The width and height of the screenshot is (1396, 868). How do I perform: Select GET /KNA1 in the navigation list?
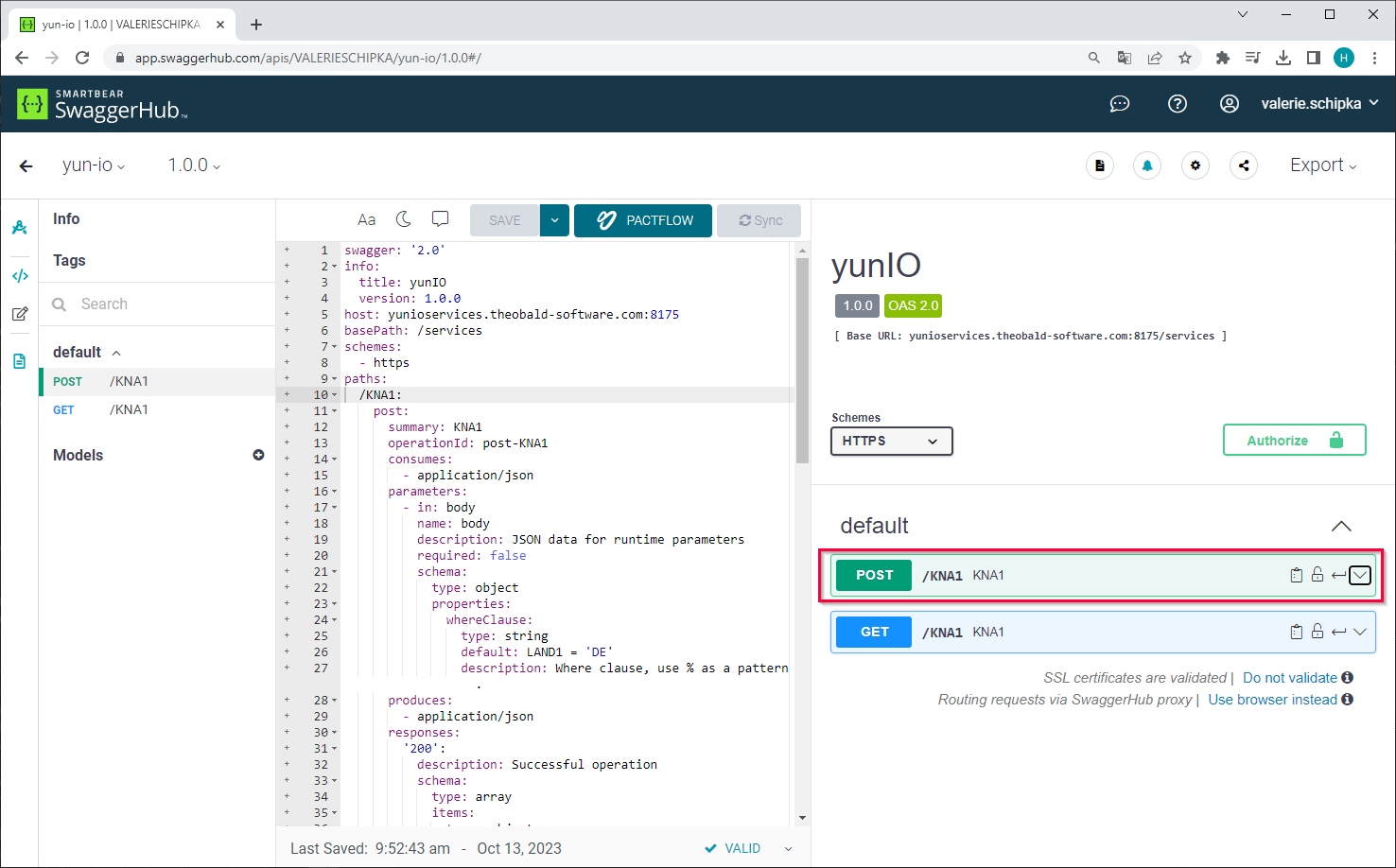point(157,409)
